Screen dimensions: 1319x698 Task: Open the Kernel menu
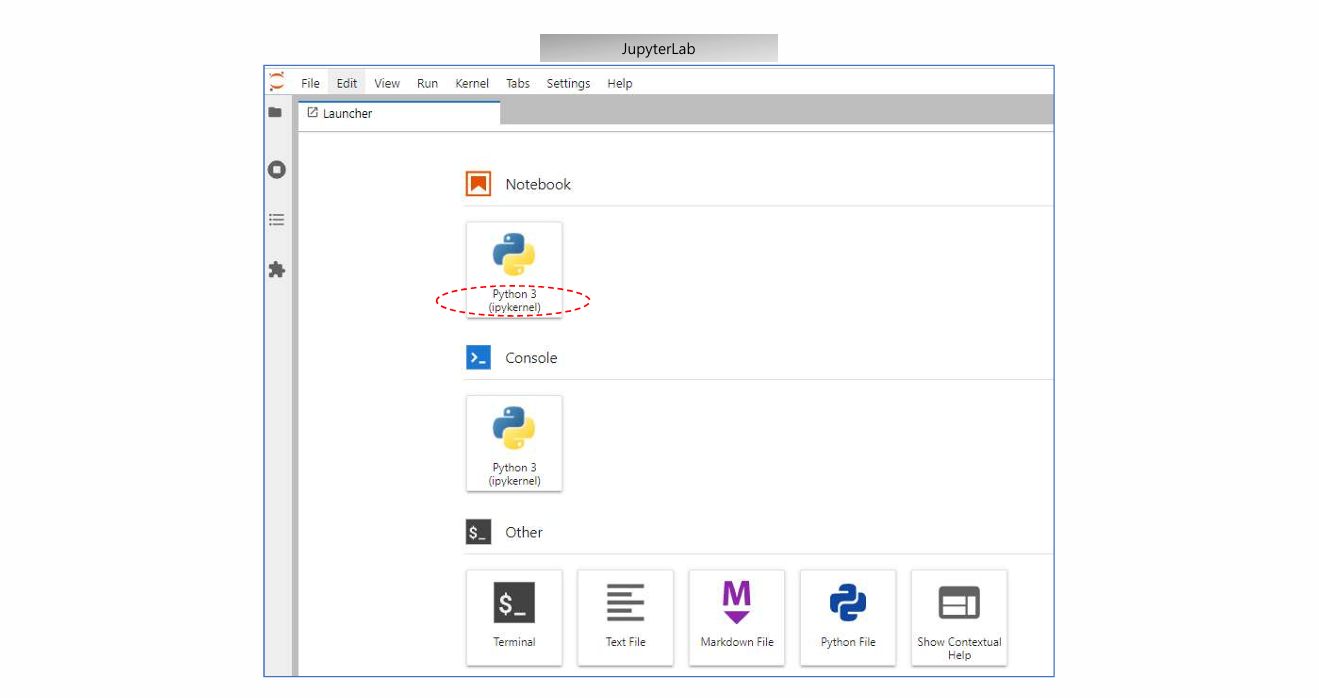coord(472,83)
